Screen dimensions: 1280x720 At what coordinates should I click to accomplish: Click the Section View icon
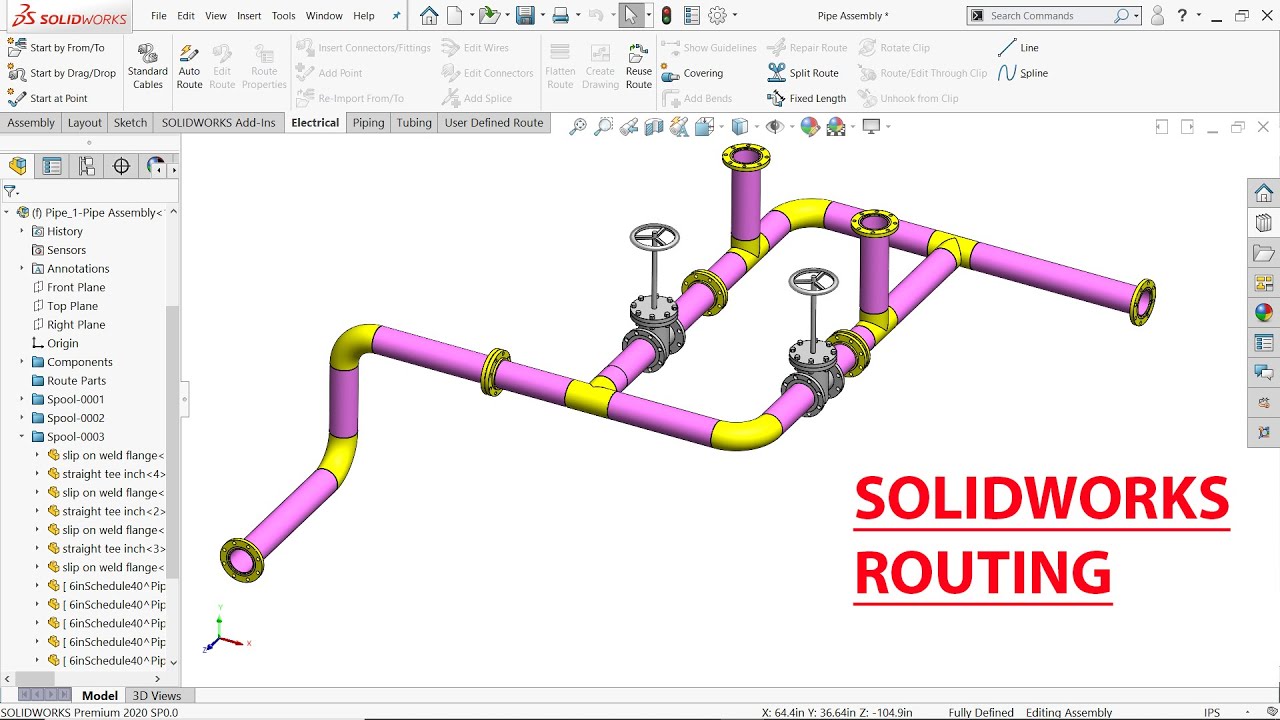[x=654, y=126]
